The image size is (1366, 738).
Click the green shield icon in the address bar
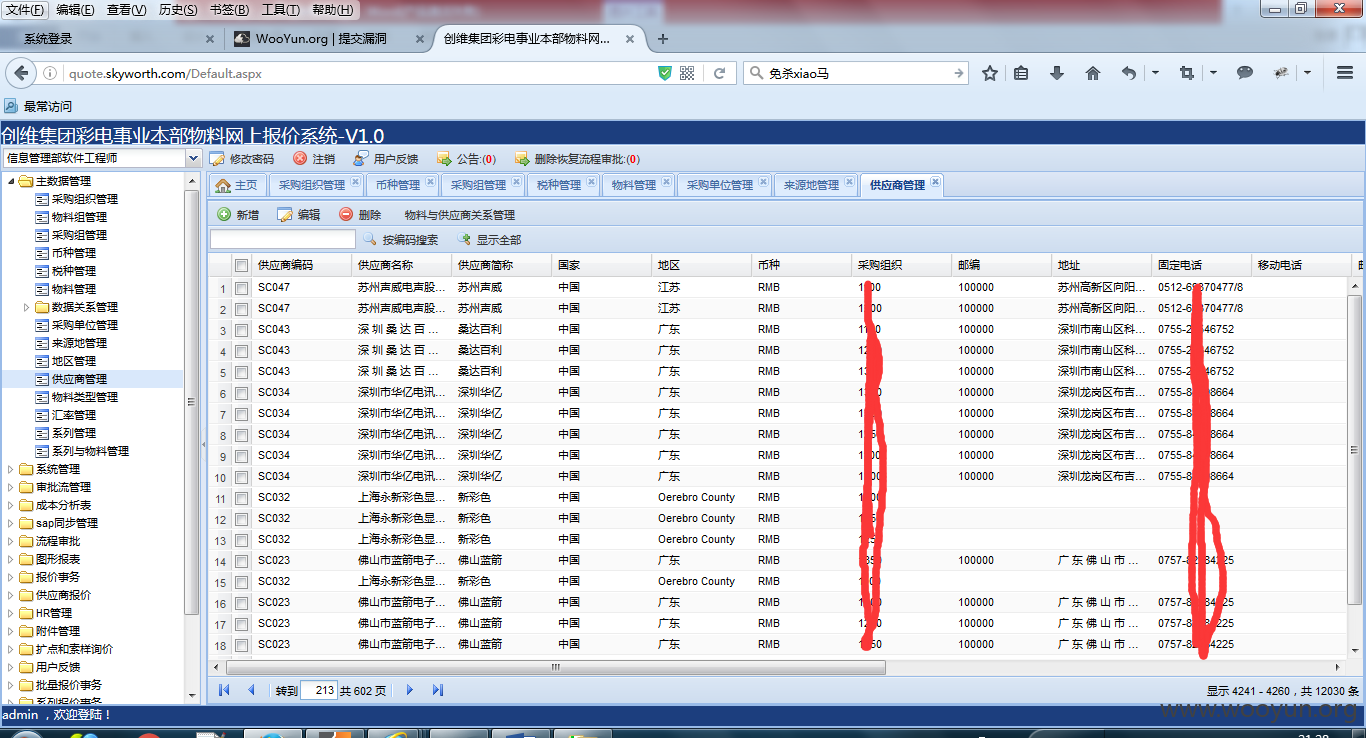(665, 73)
